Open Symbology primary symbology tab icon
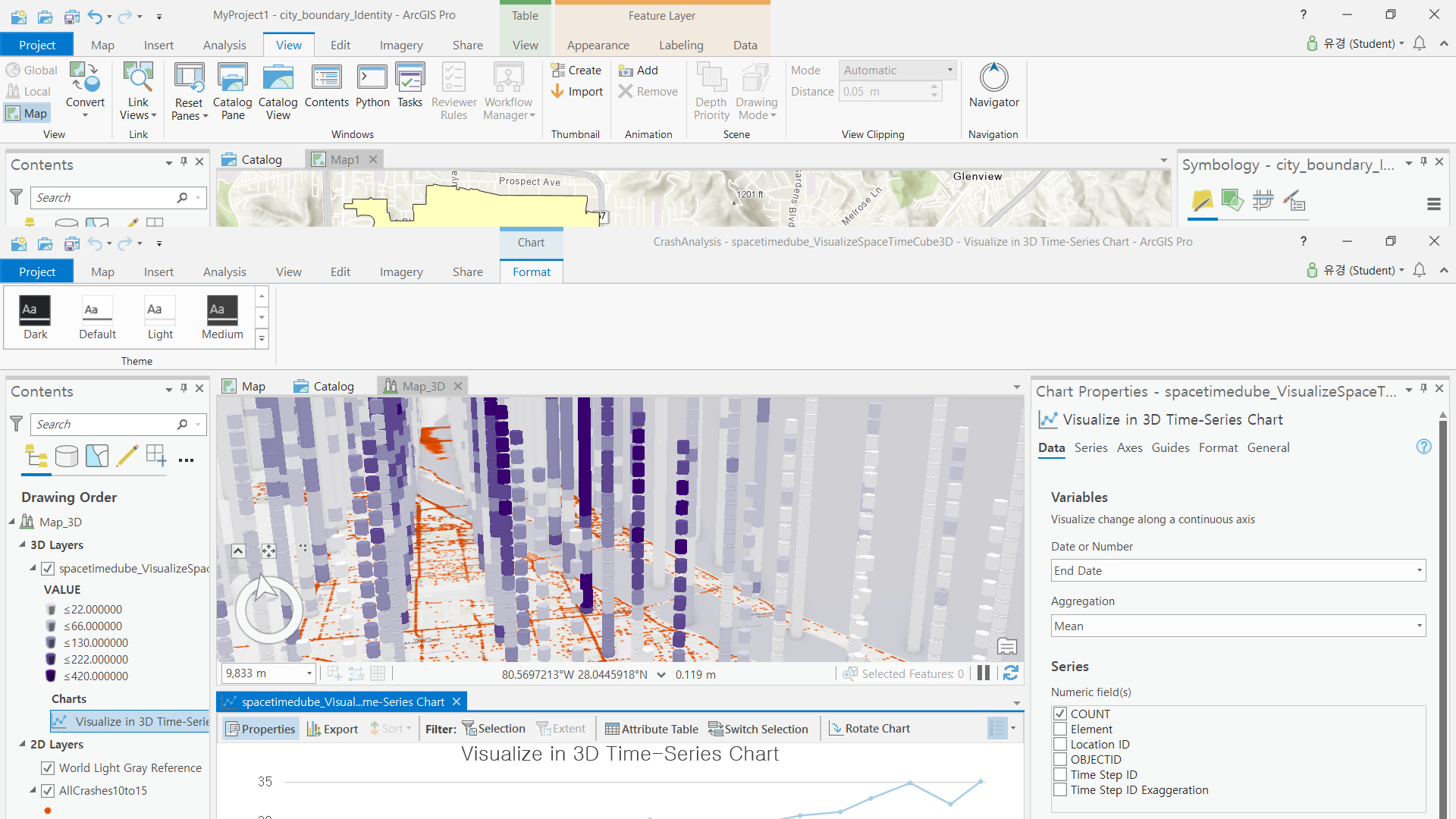This screenshot has height=819, width=1456. (1202, 201)
